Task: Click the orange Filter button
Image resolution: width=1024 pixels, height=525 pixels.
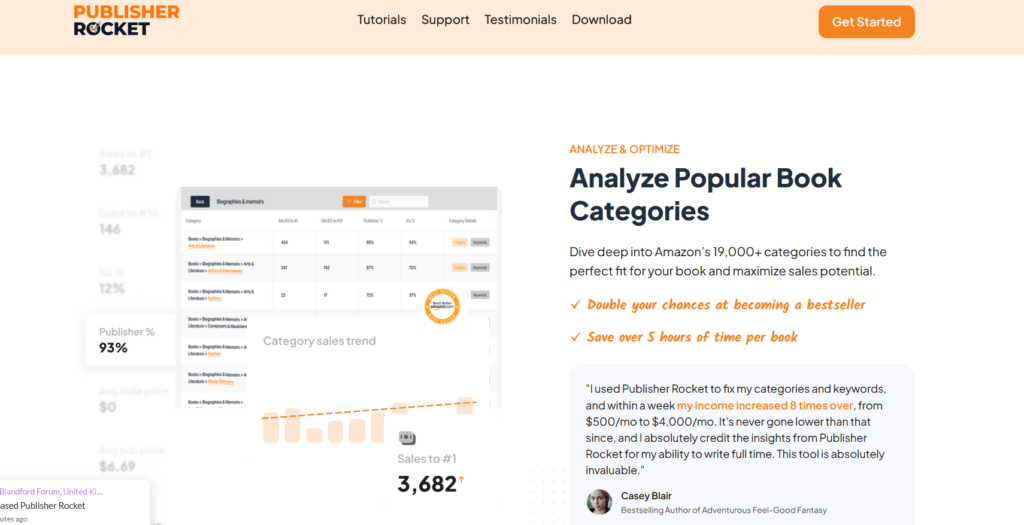Action: [x=353, y=201]
